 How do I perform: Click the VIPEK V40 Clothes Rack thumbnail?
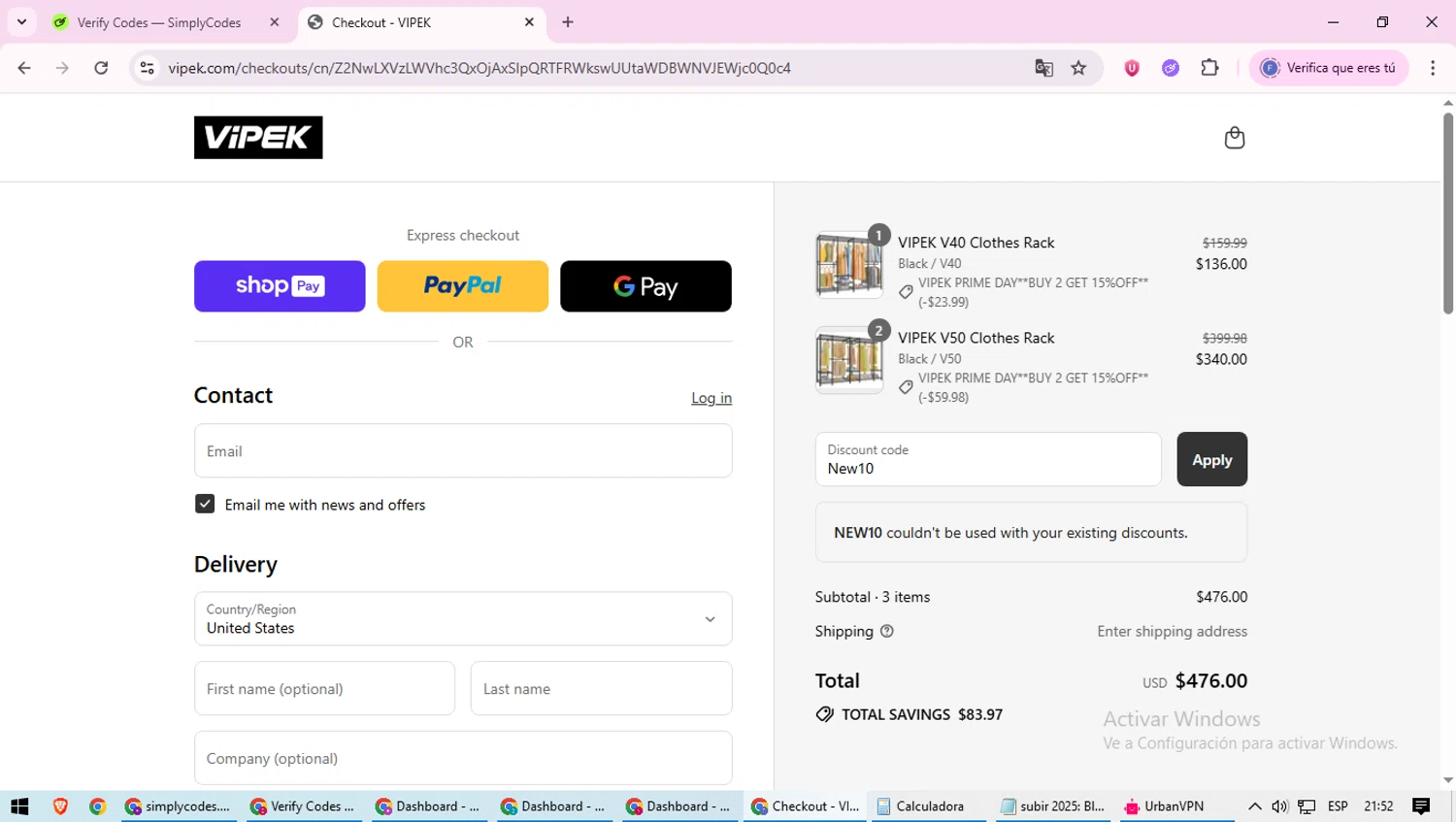(x=849, y=264)
